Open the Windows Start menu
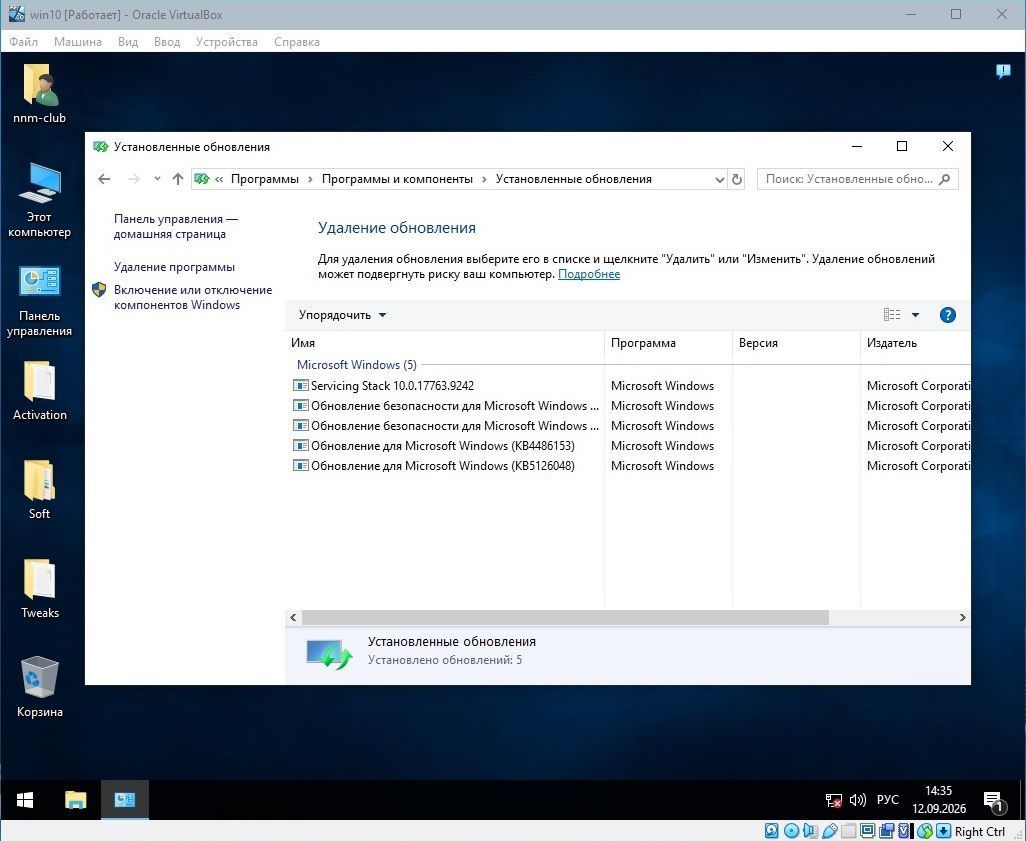Viewport: 1026px width, 841px height. point(25,800)
